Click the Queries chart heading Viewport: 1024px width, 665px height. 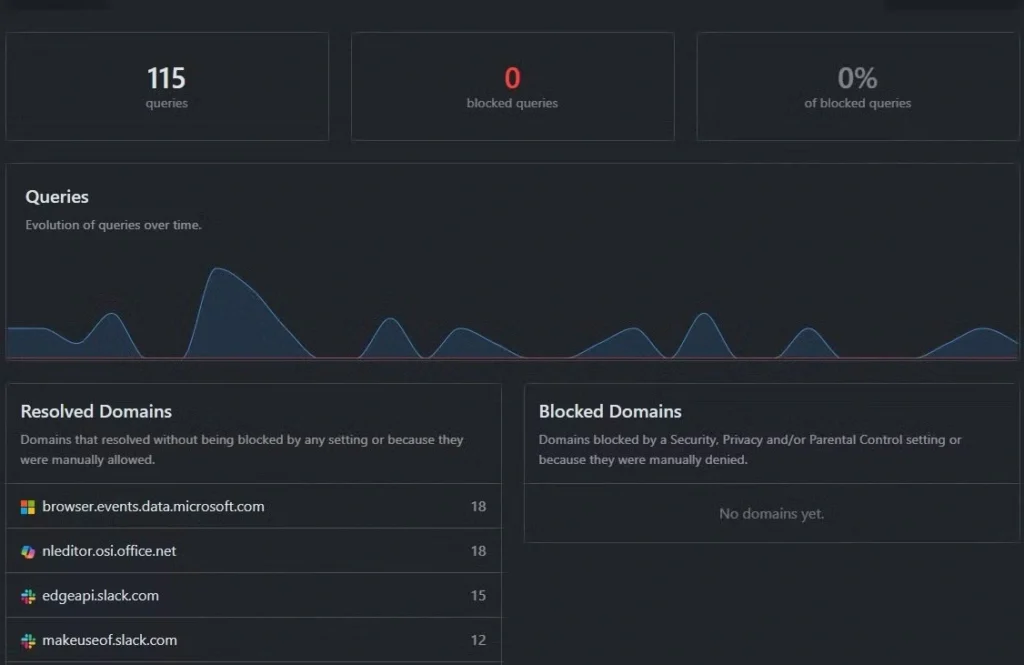click(57, 197)
